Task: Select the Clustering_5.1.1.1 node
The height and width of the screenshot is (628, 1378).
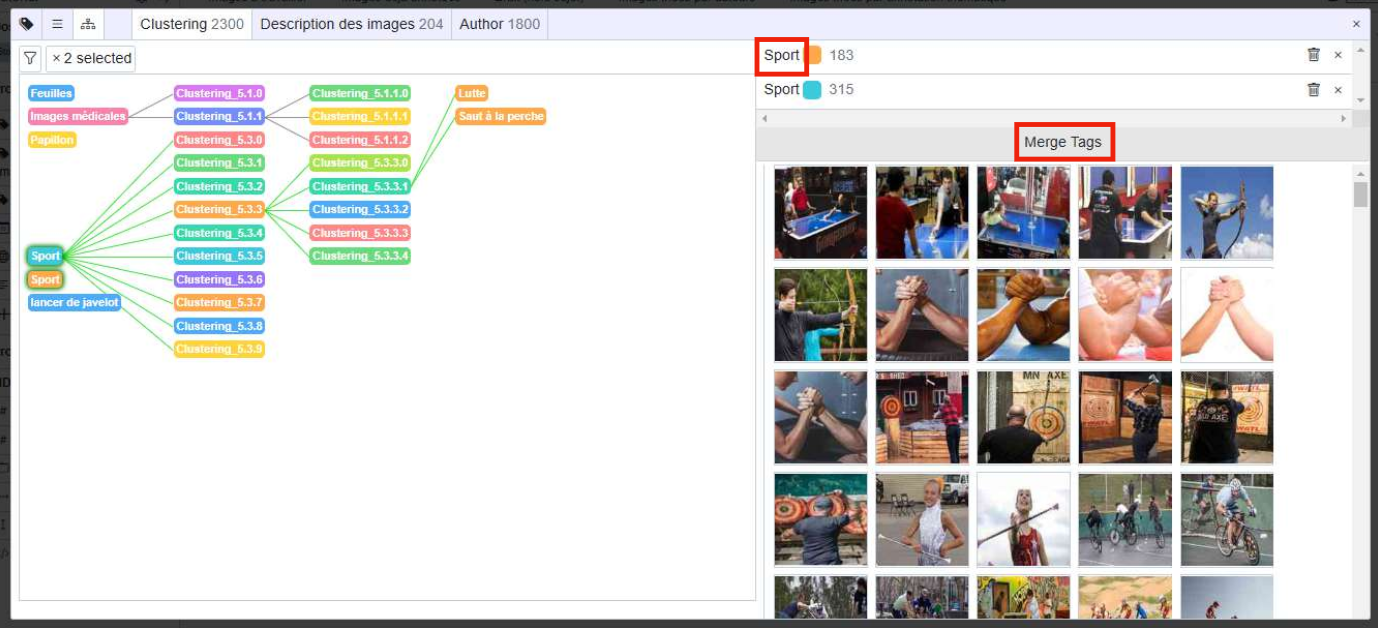Action: point(360,116)
